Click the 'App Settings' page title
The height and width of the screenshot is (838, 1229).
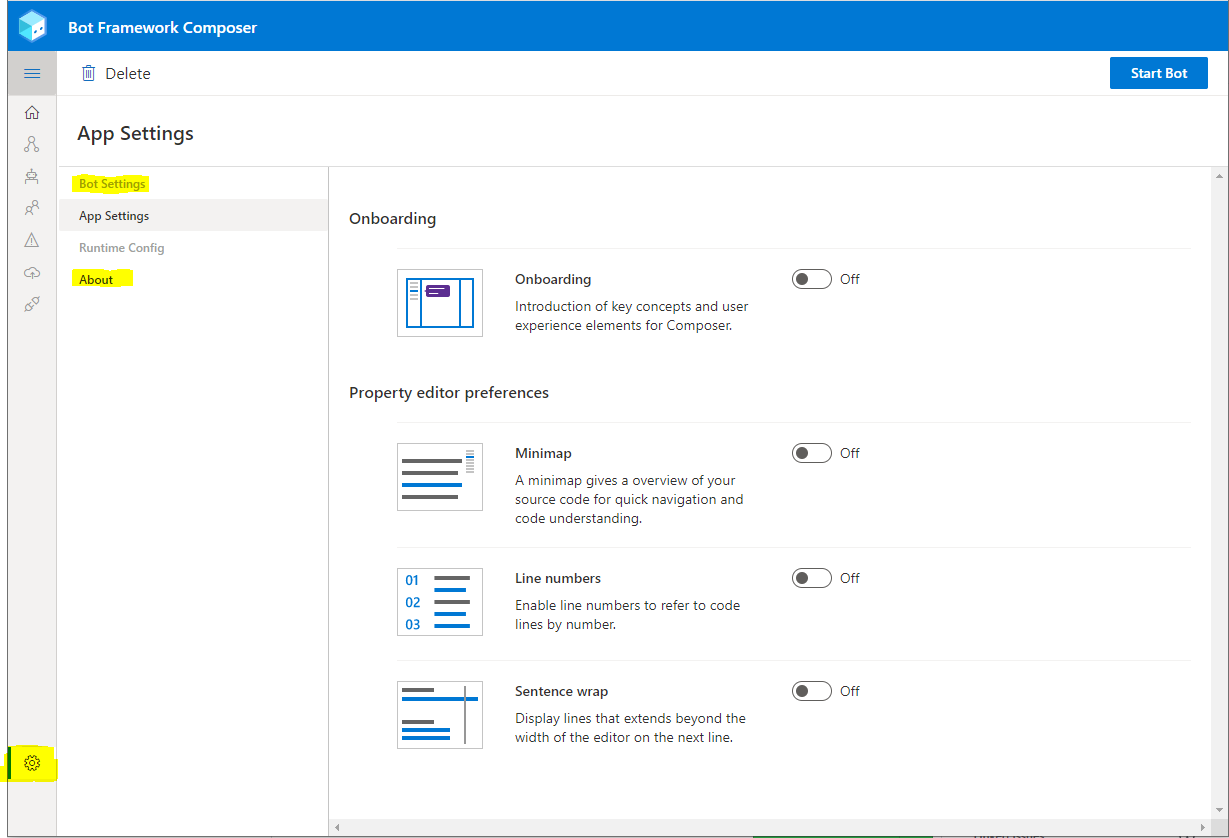click(x=135, y=134)
